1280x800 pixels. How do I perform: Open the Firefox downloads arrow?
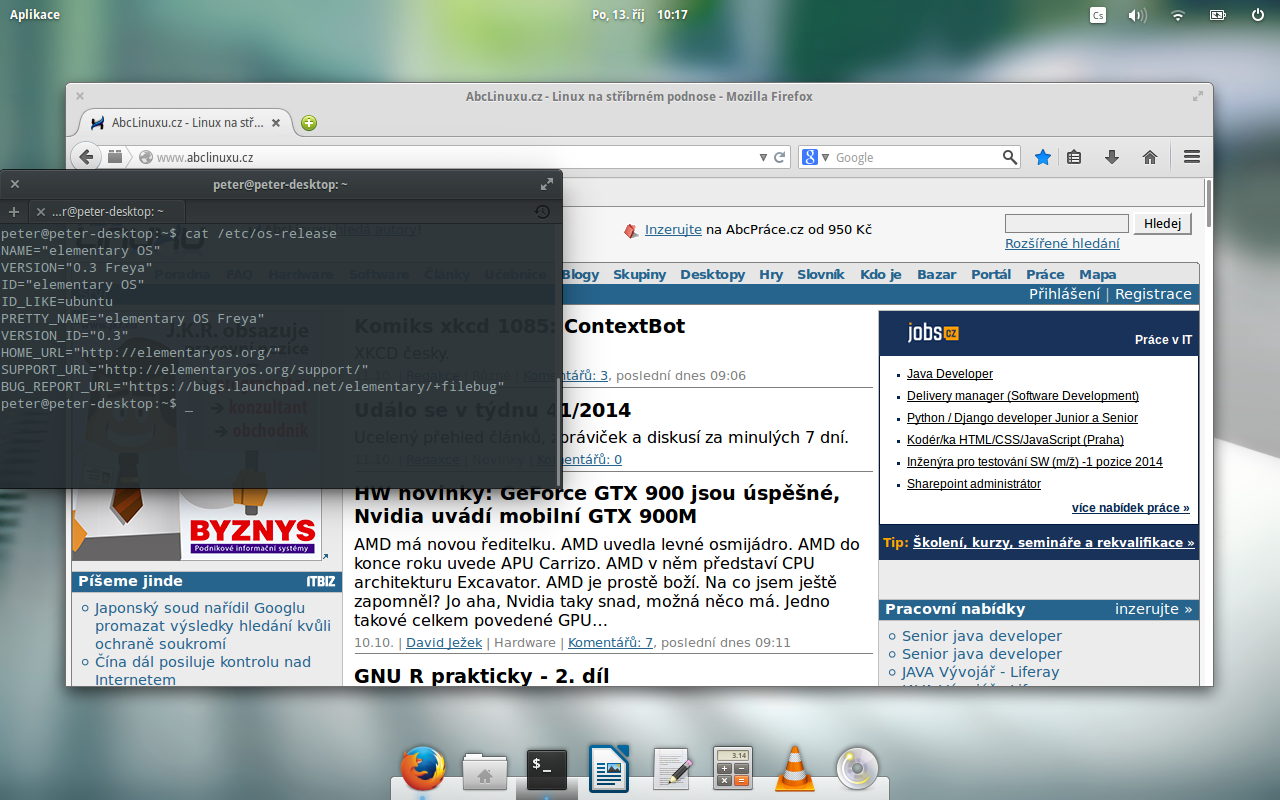(x=1111, y=157)
